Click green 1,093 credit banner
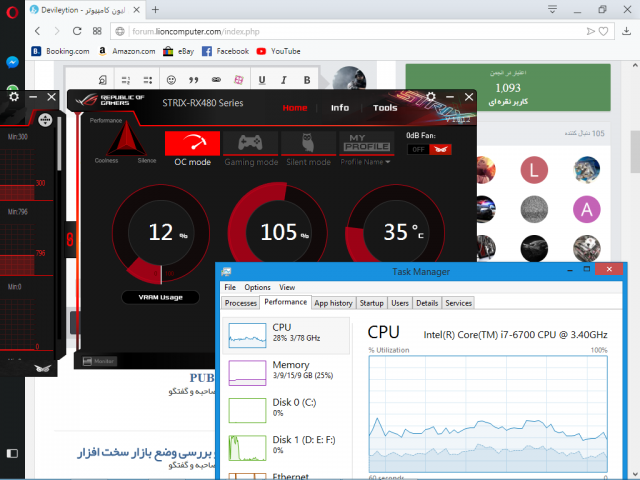This screenshot has width=640, height=480. click(x=508, y=87)
